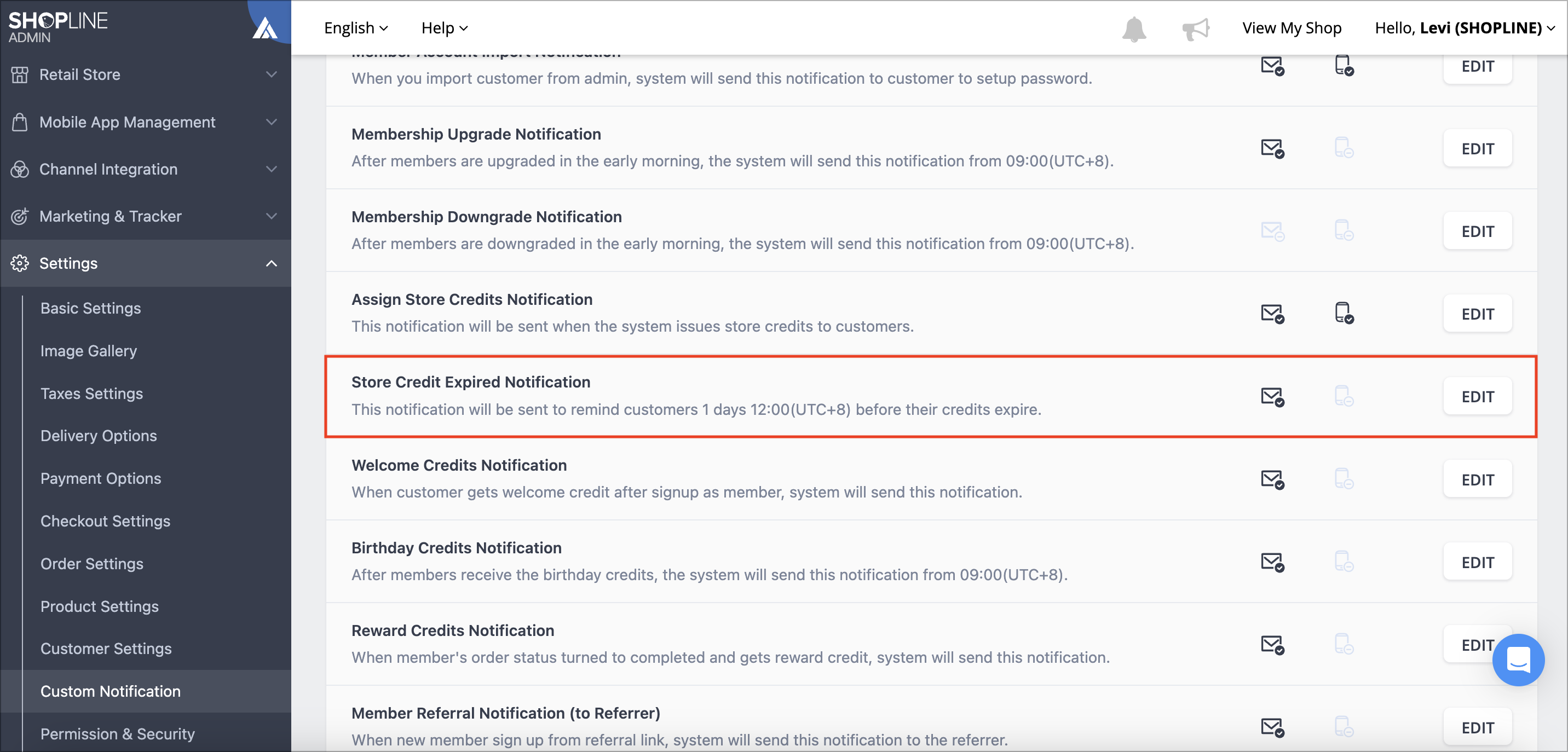Expand Marketing & Tracker chevron
The width and height of the screenshot is (1568, 752).
[x=272, y=216]
